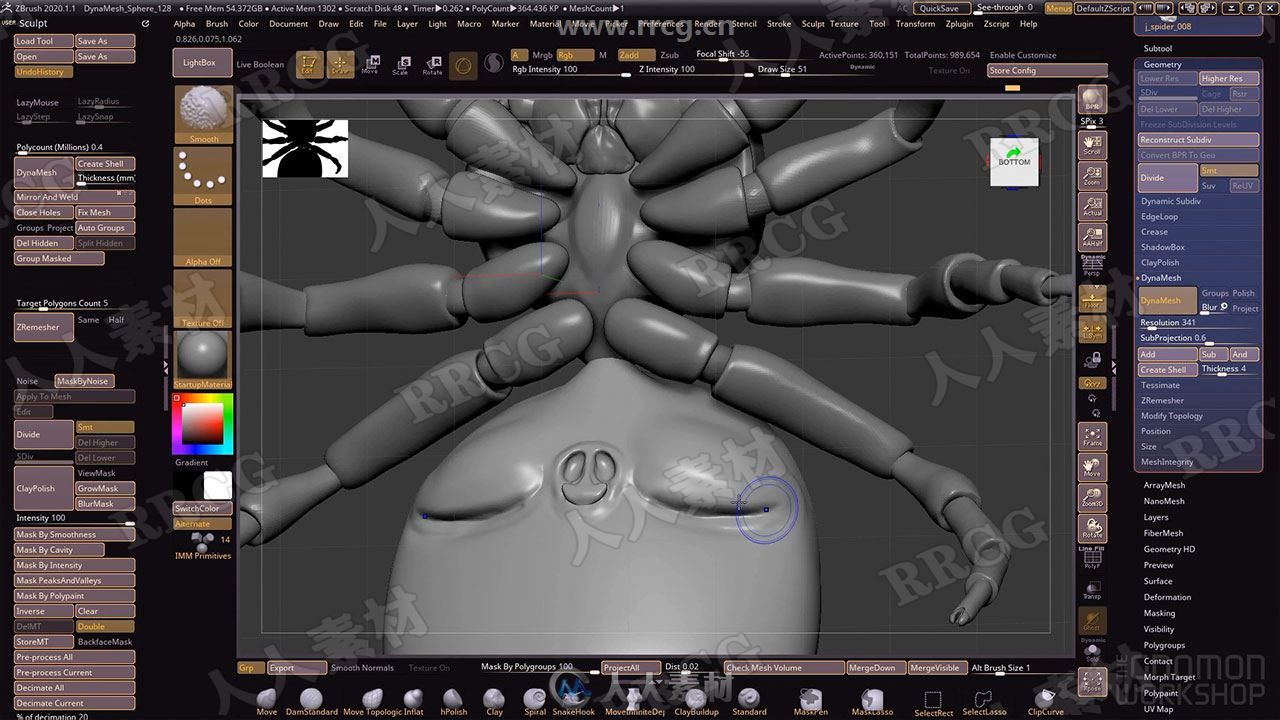Open the Dots stroke selector
This screenshot has height=720, width=1280.
click(203, 176)
